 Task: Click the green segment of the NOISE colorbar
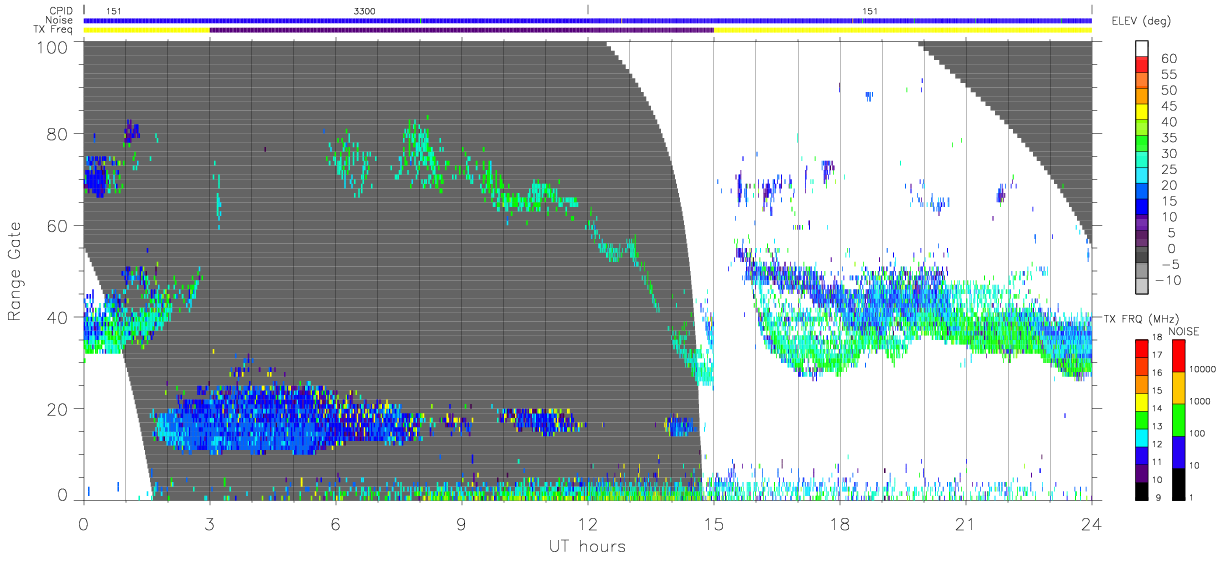(1178, 420)
